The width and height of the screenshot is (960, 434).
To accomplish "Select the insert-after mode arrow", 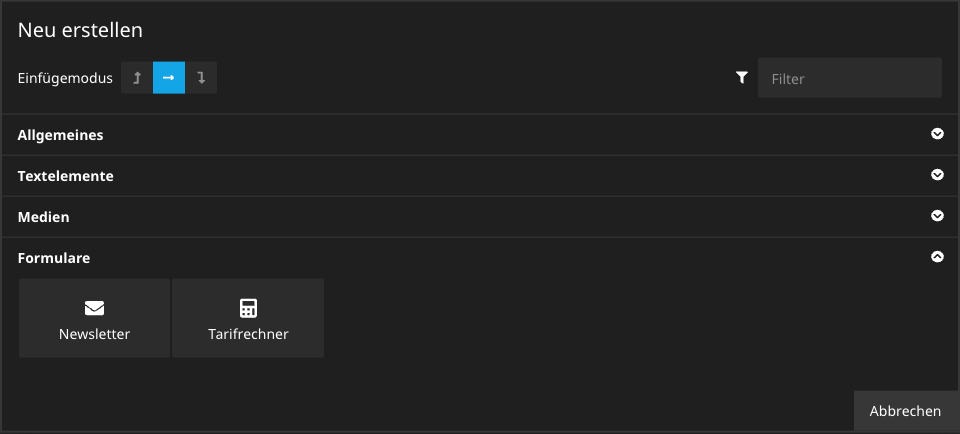I will 201,78.
